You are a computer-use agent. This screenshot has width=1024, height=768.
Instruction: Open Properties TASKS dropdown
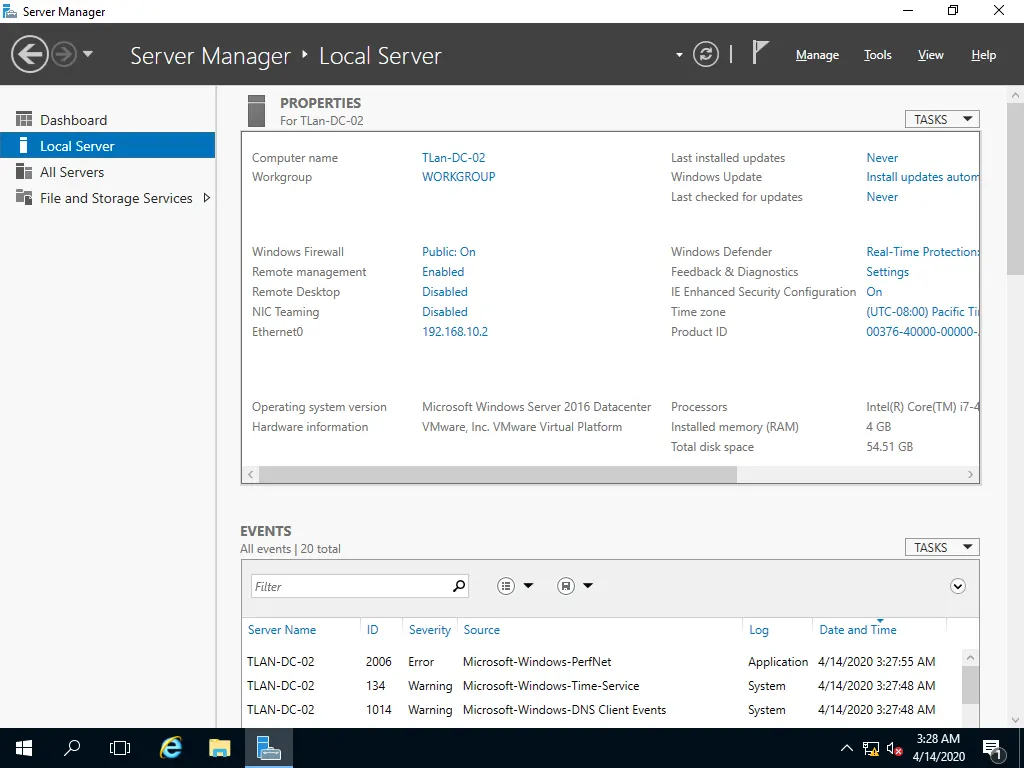[942, 120]
